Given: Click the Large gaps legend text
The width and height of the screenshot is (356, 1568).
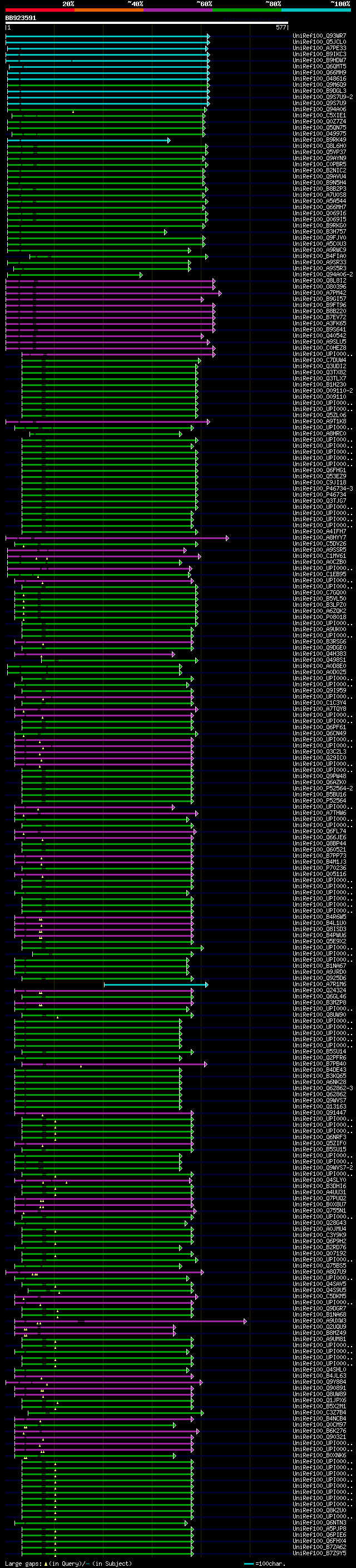Looking at the screenshot, I should point(68,1564).
